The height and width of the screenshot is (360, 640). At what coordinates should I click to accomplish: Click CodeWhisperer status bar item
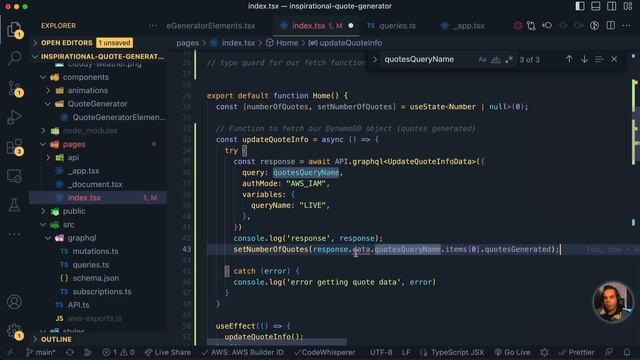[325, 352]
